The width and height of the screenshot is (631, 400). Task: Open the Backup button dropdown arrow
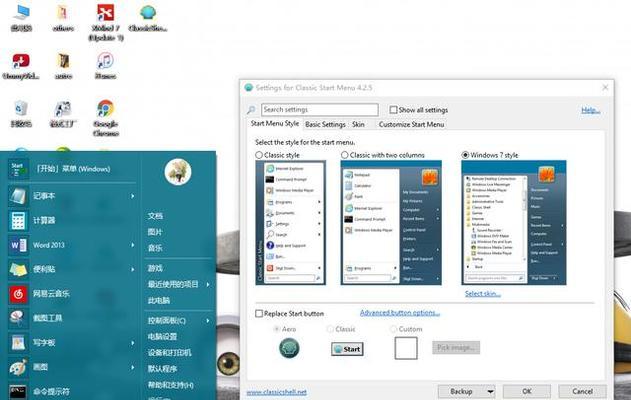(490, 391)
